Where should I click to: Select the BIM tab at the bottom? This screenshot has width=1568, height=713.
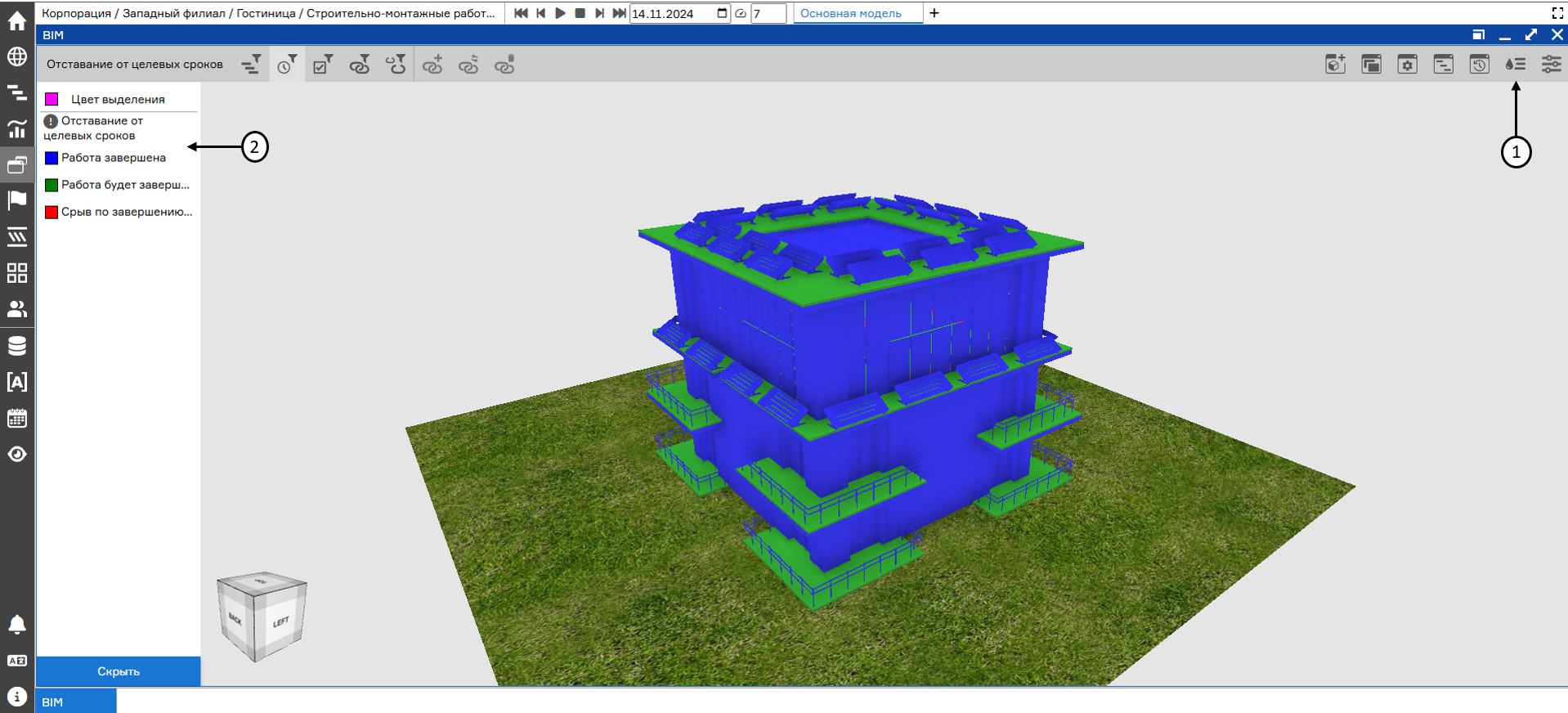click(x=76, y=702)
